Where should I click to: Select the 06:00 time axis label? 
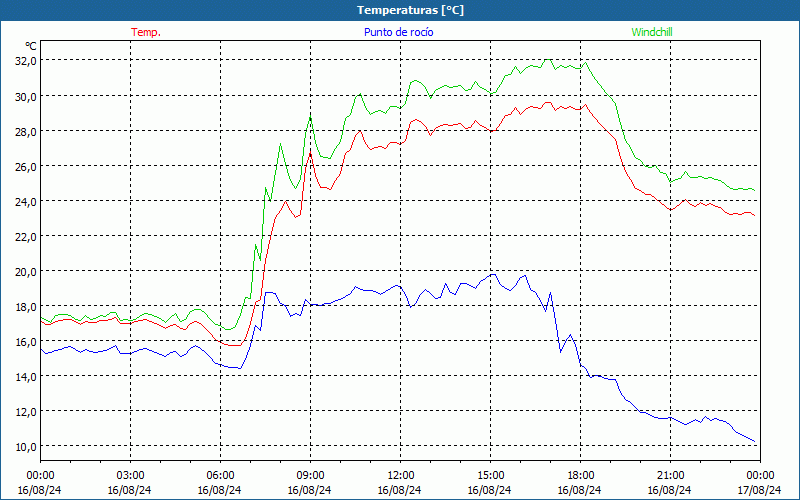[220, 475]
